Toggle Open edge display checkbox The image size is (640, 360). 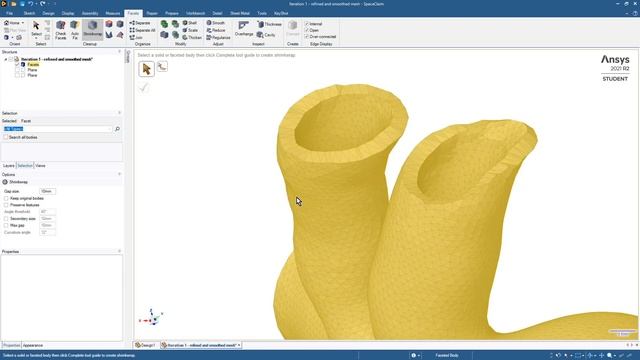click(x=307, y=30)
